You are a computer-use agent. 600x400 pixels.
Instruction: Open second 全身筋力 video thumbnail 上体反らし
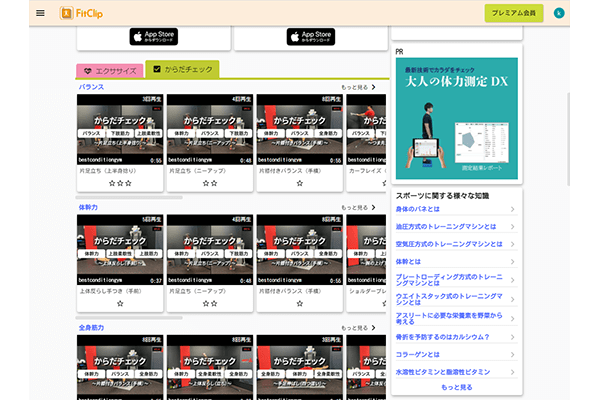(210, 367)
